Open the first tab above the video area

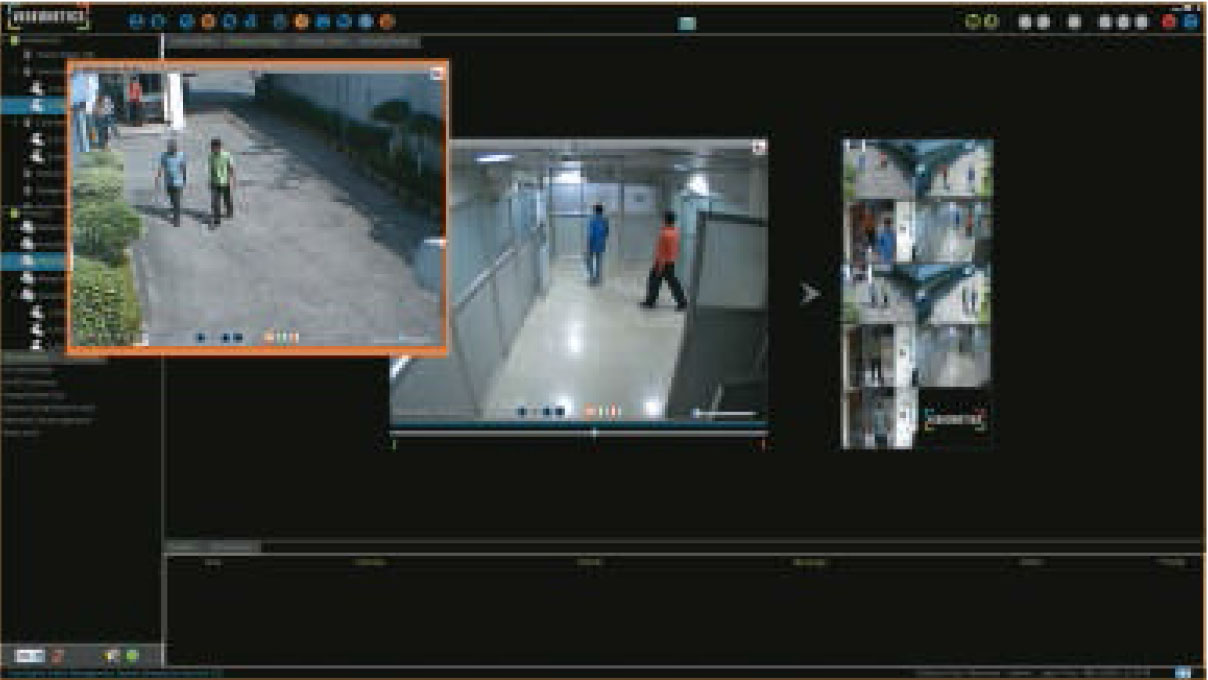pyautogui.click(x=192, y=43)
